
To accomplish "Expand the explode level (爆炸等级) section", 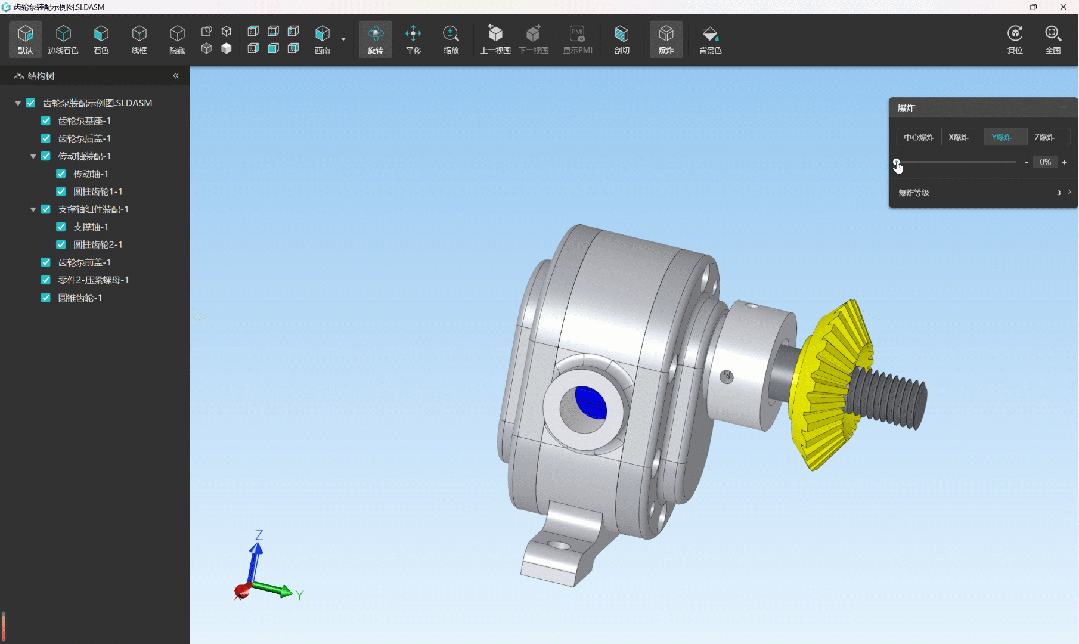I will 1064,192.
